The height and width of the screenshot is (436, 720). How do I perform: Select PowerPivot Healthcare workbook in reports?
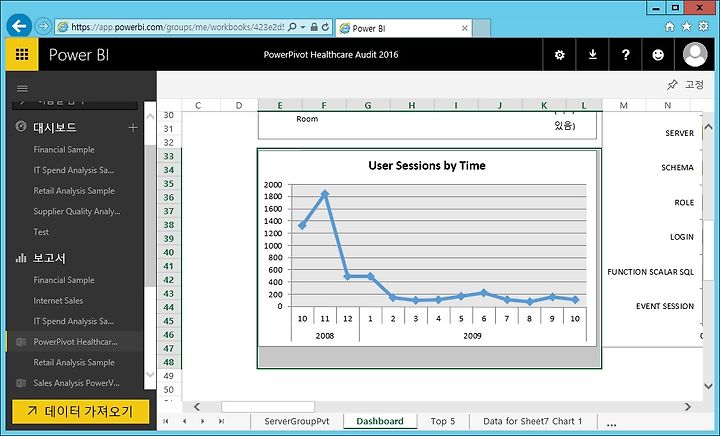pos(75,342)
